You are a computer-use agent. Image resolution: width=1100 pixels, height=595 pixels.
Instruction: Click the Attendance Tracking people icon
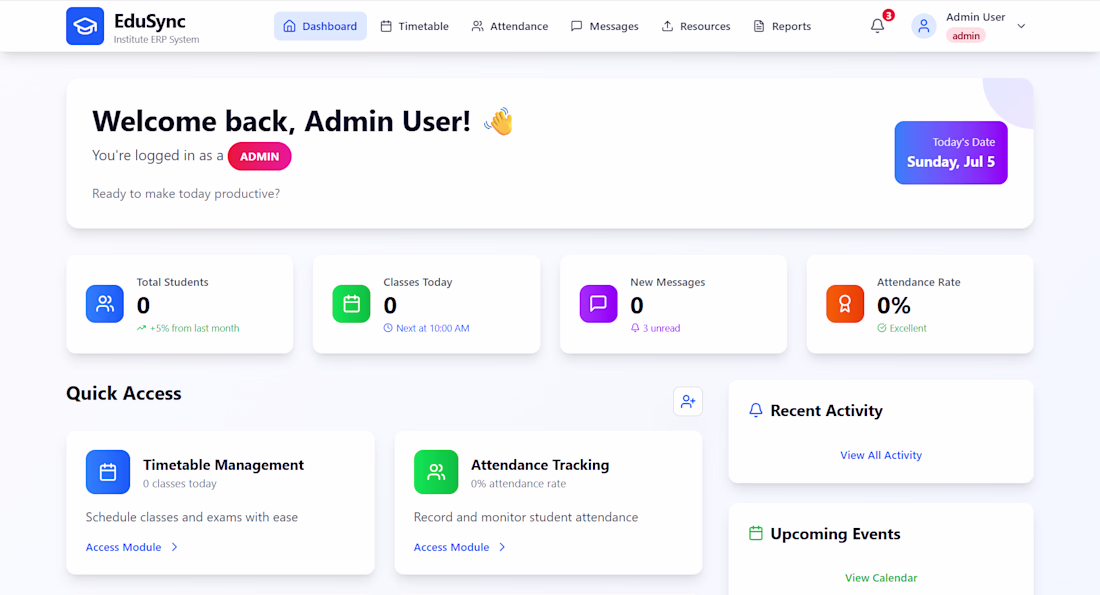[436, 472]
